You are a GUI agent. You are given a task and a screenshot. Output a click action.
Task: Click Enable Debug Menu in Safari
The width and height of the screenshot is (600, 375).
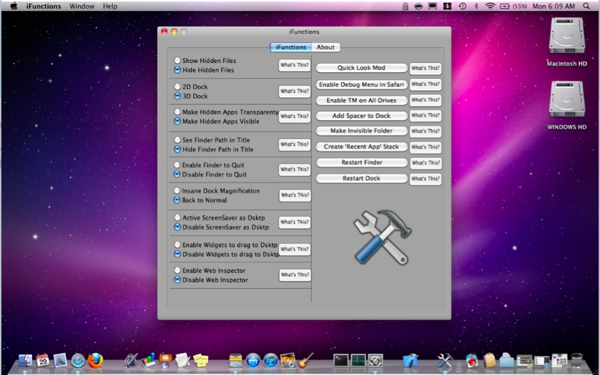coord(362,85)
